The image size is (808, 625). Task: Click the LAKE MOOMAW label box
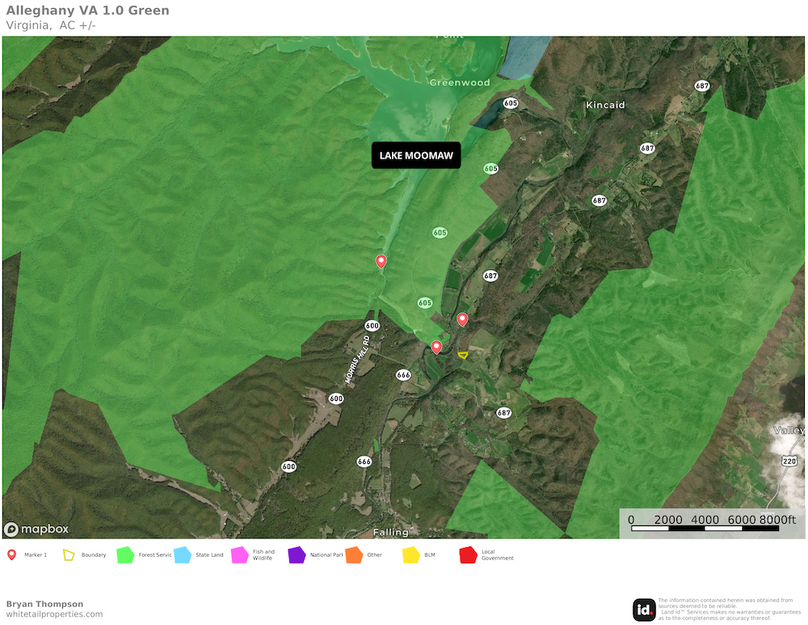pyautogui.click(x=414, y=155)
